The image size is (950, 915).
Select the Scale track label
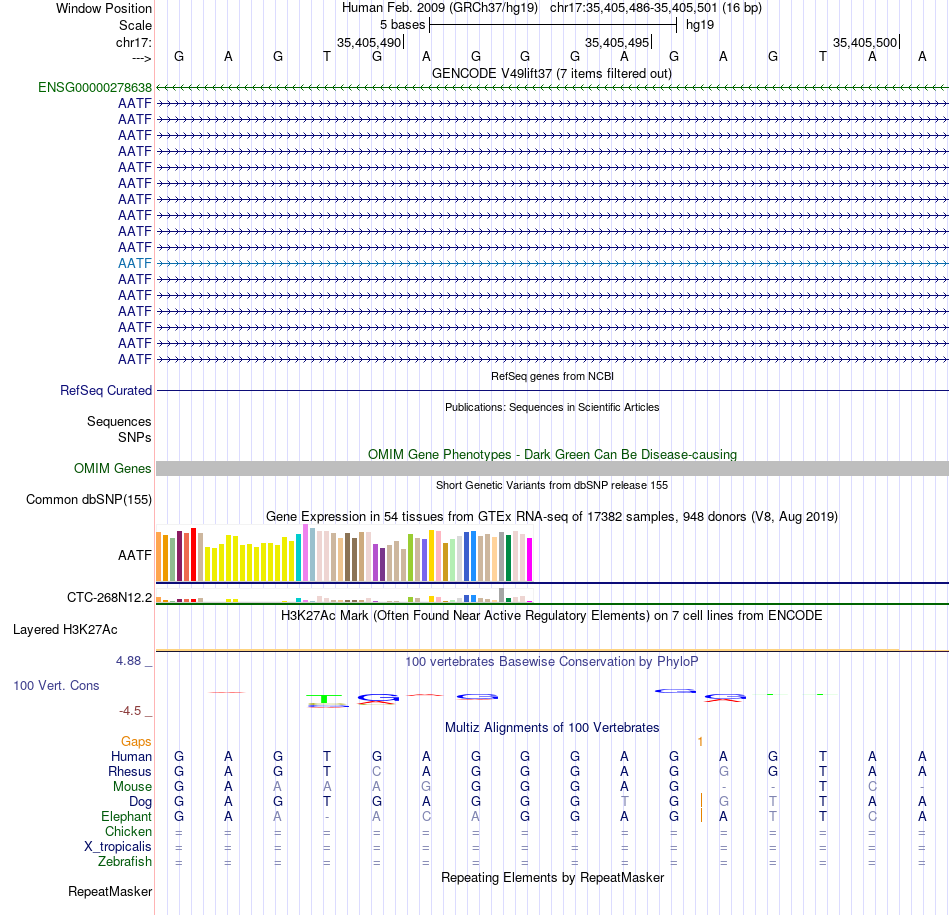[135, 25]
